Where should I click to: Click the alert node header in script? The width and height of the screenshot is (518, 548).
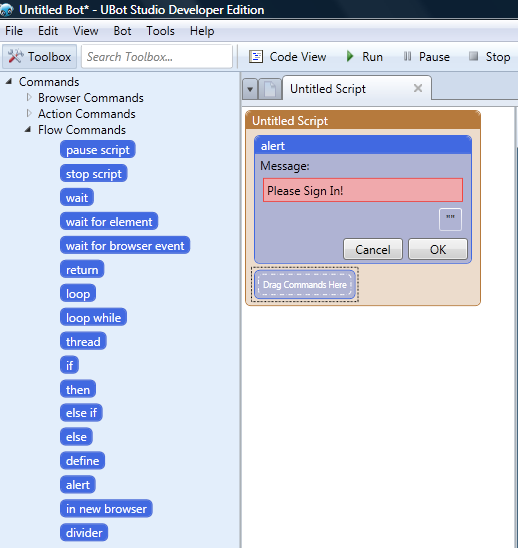363,145
